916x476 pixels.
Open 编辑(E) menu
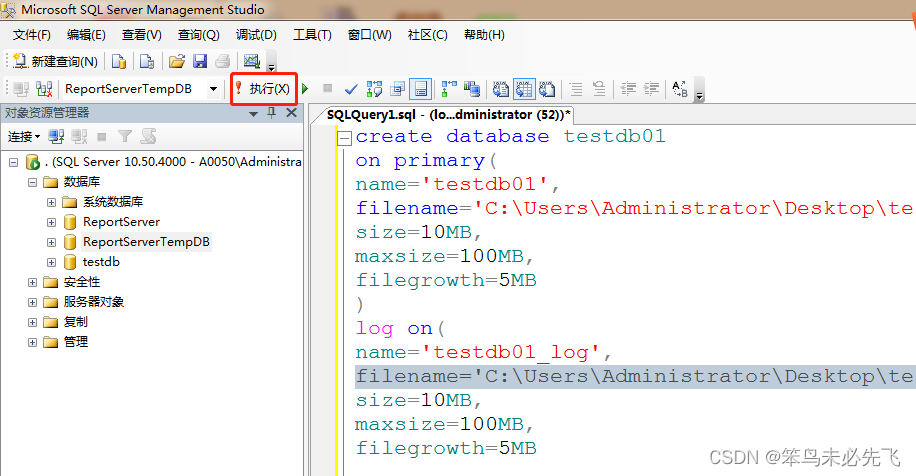click(86, 35)
